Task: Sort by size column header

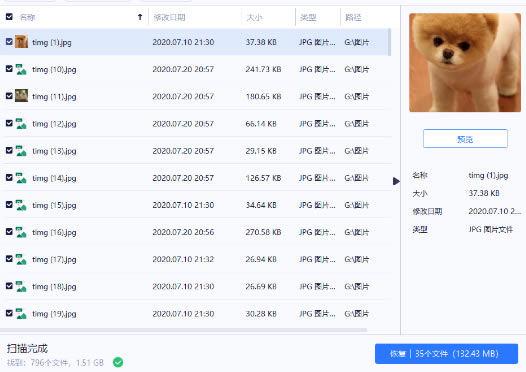Action: tap(254, 17)
